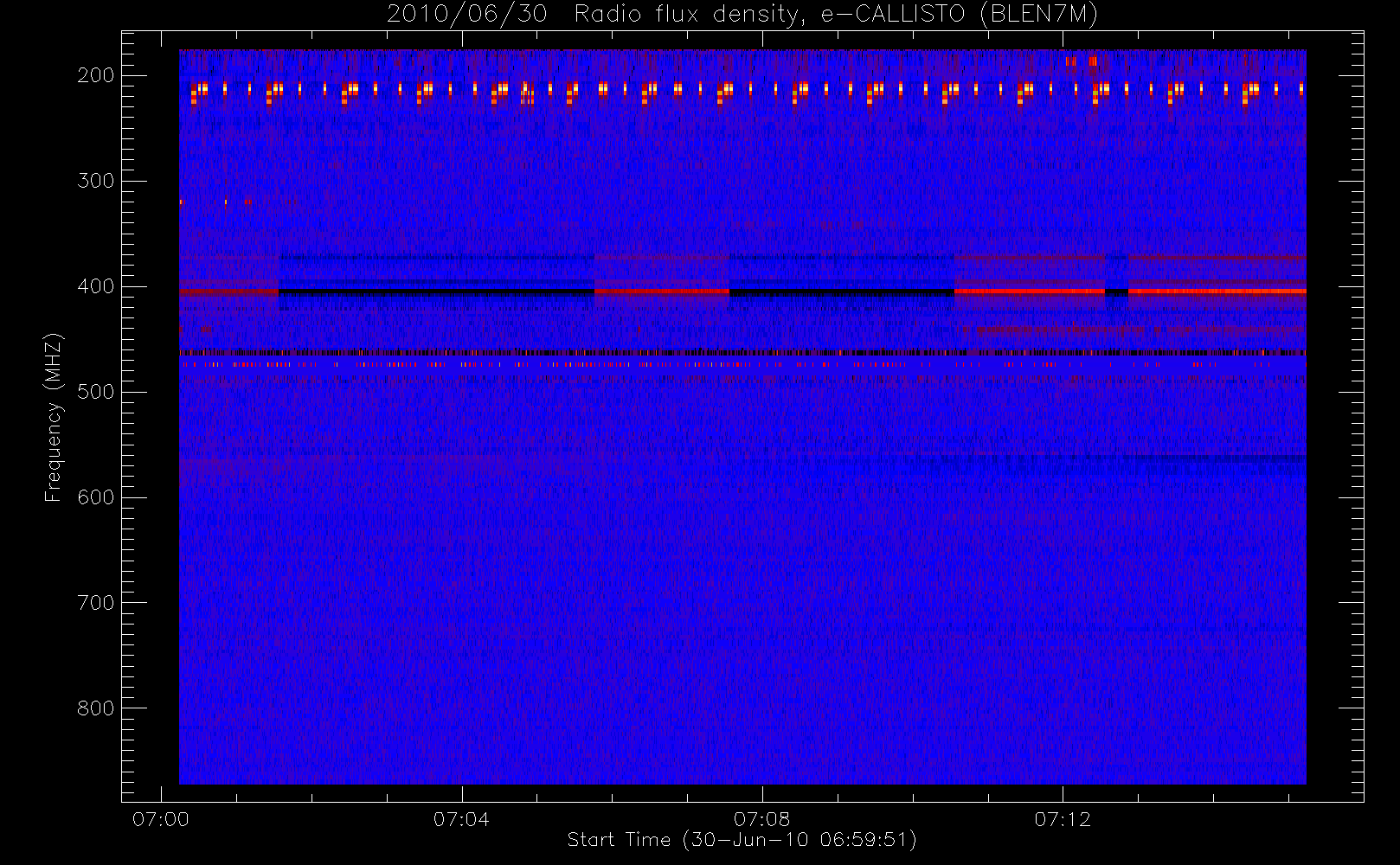Click the plot title '2010/06/30 Radio flux density'
This screenshot has height=865, width=1400.
point(742,15)
